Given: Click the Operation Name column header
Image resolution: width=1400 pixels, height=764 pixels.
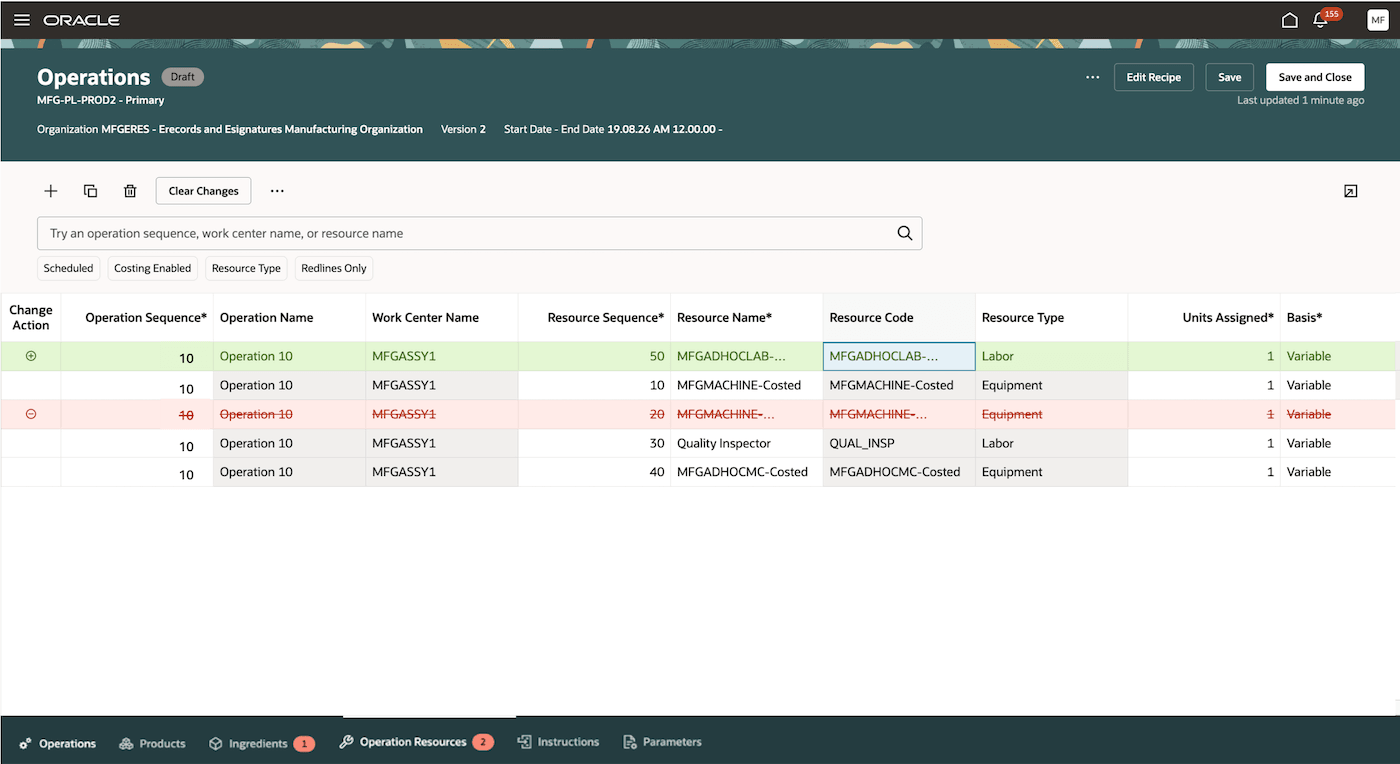Looking at the screenshot, I should click(289, 317).
